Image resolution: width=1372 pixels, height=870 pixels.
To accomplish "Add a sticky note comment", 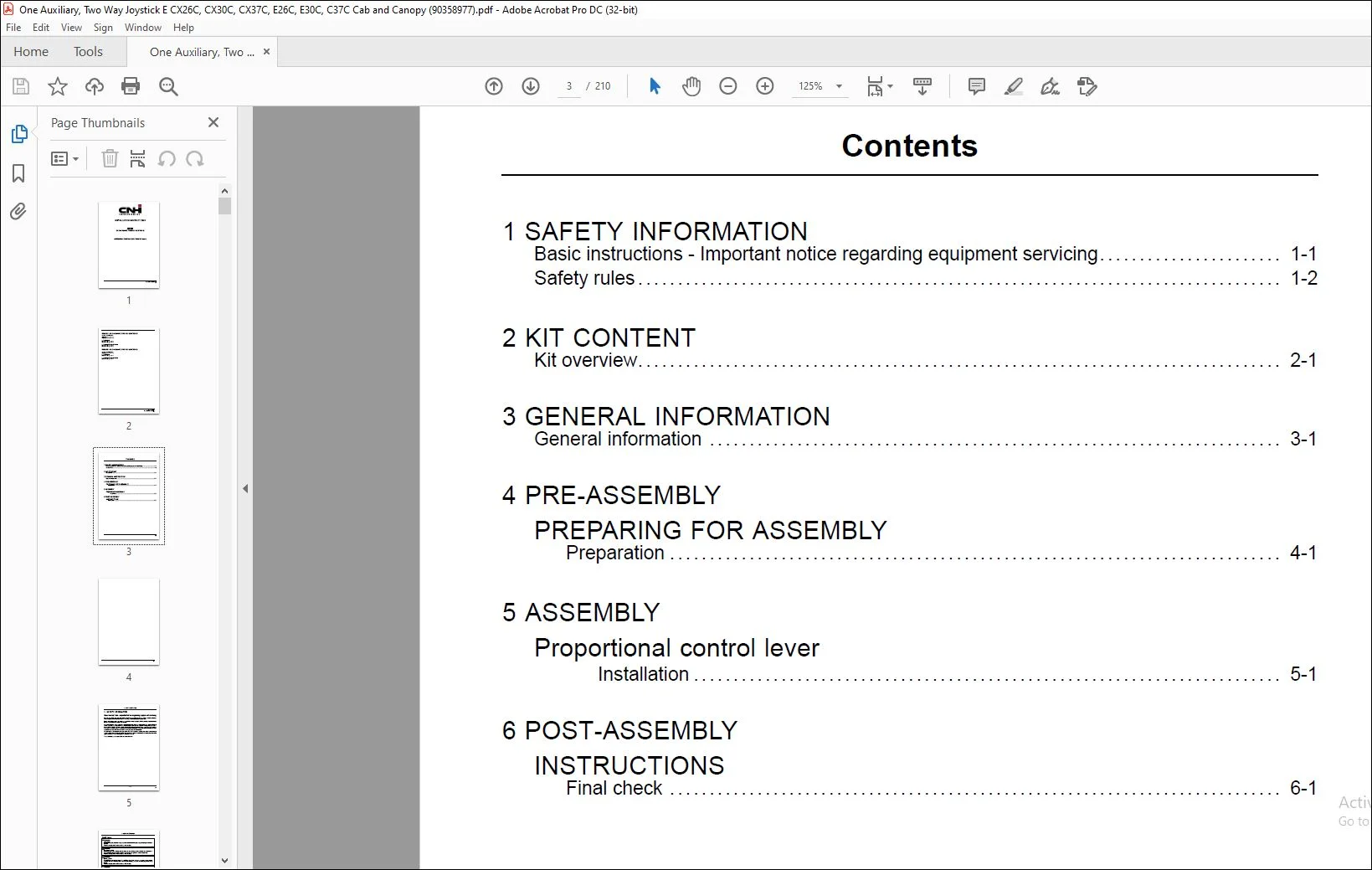I will pos(976,86).
